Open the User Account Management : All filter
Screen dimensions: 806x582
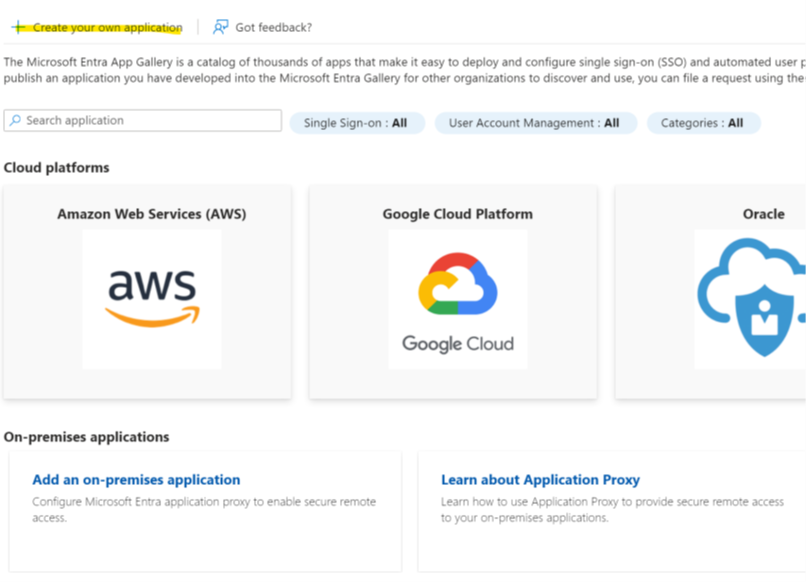(536, 123)
